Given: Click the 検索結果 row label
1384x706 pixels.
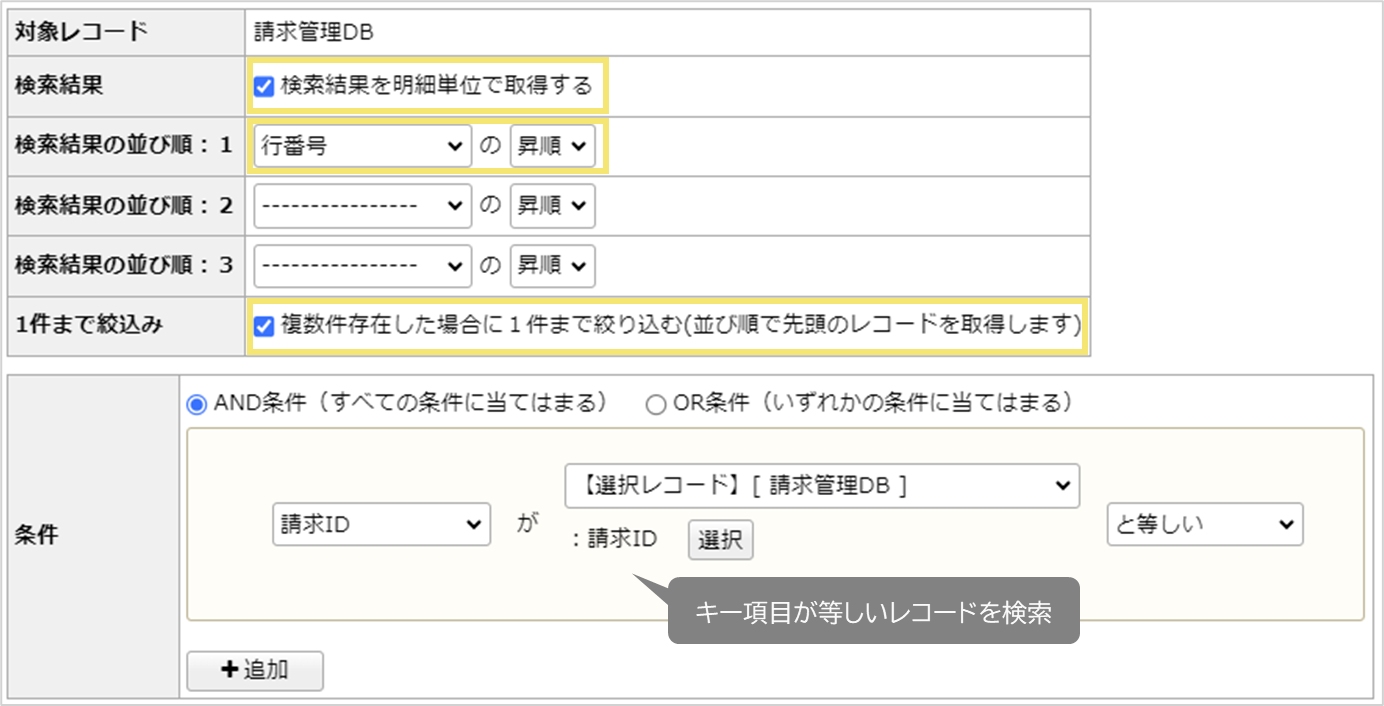Looking at the screenshot, I should pyautogui.click(x=60, y=87).
